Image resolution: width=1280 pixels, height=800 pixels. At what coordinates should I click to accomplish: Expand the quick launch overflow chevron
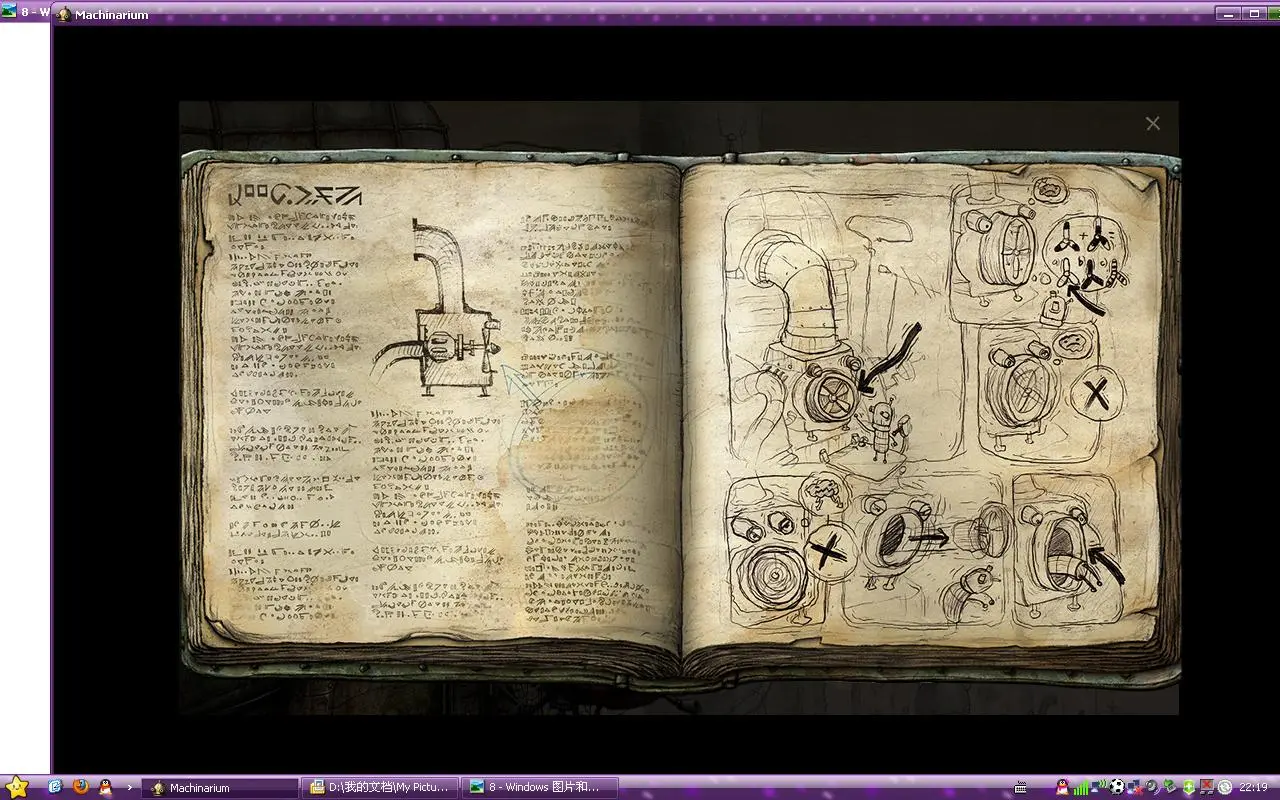click(129, 787)
